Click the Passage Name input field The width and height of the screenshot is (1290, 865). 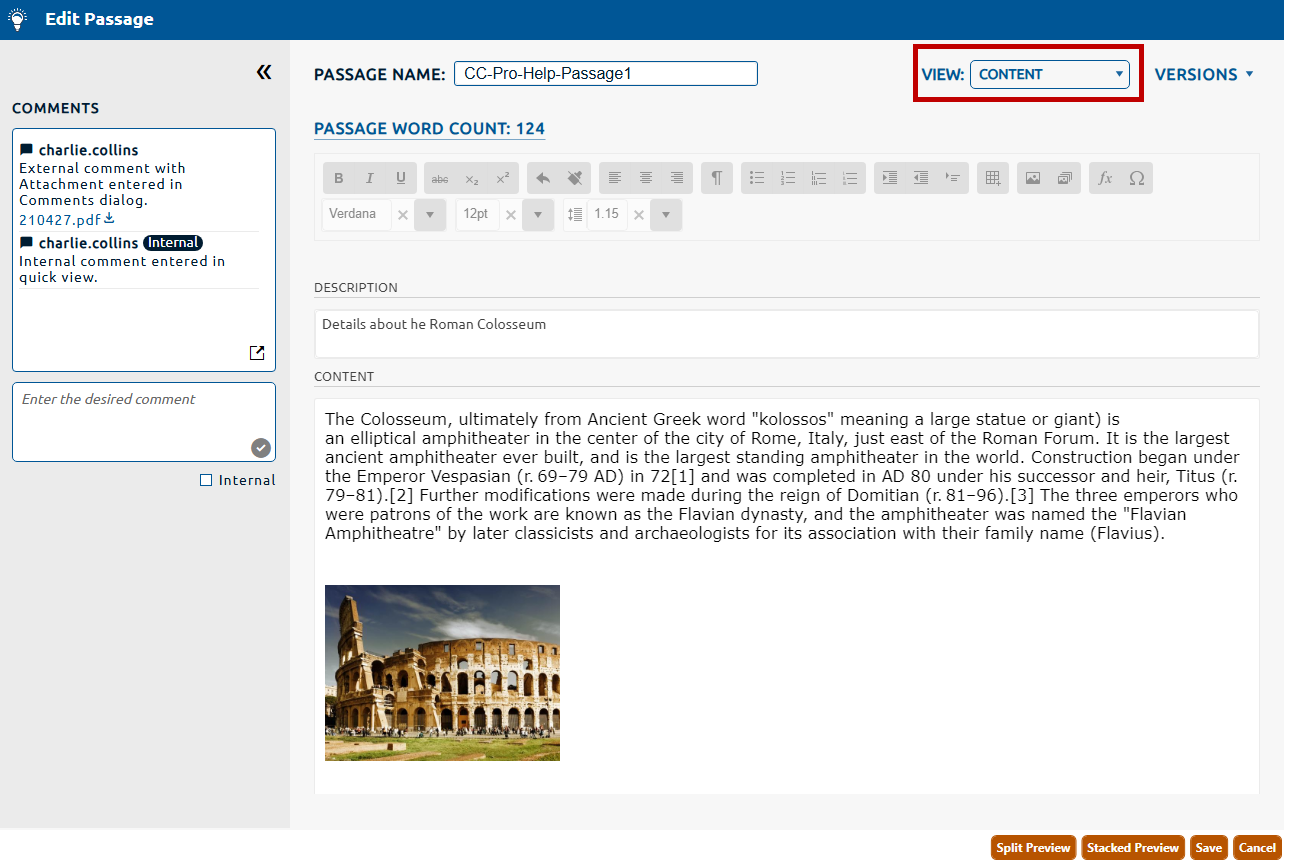605,74
